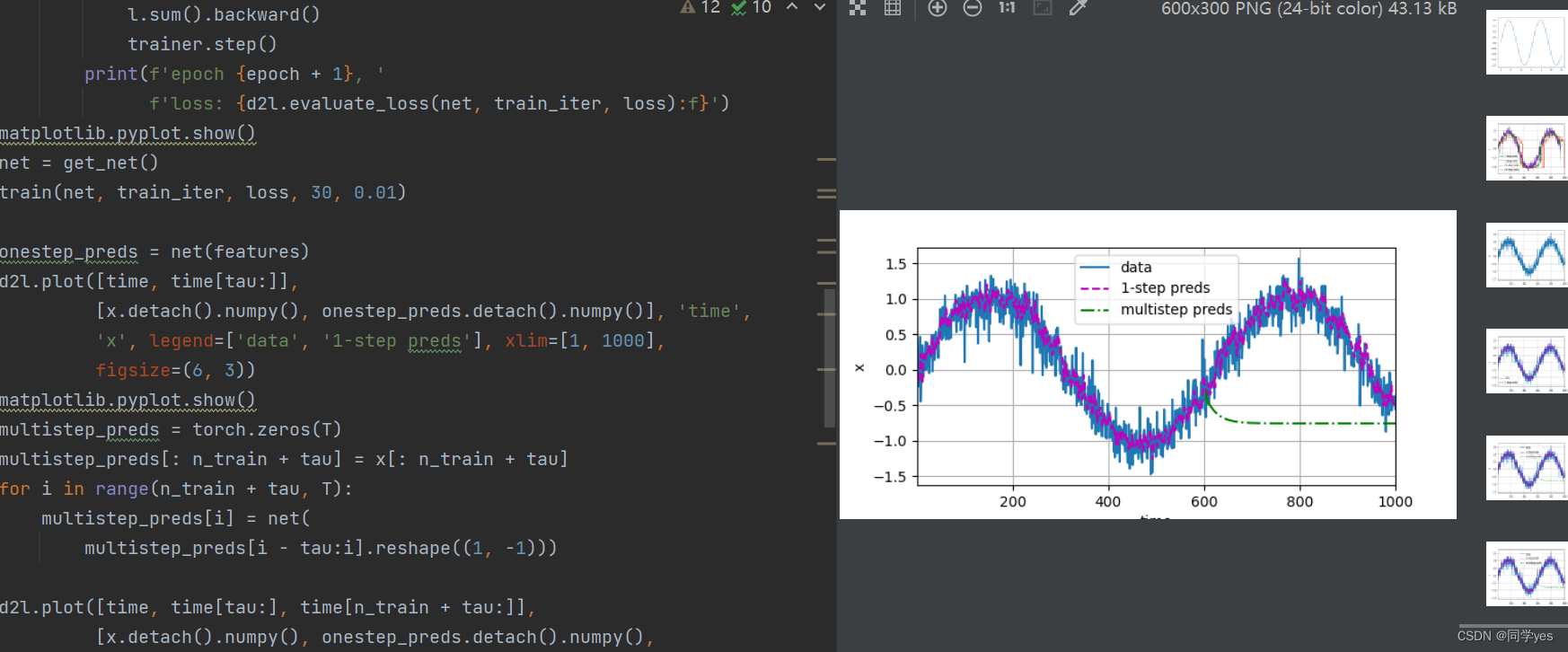
Task: Click the x-axis tick label 200 in plot
Action: 1013,502
